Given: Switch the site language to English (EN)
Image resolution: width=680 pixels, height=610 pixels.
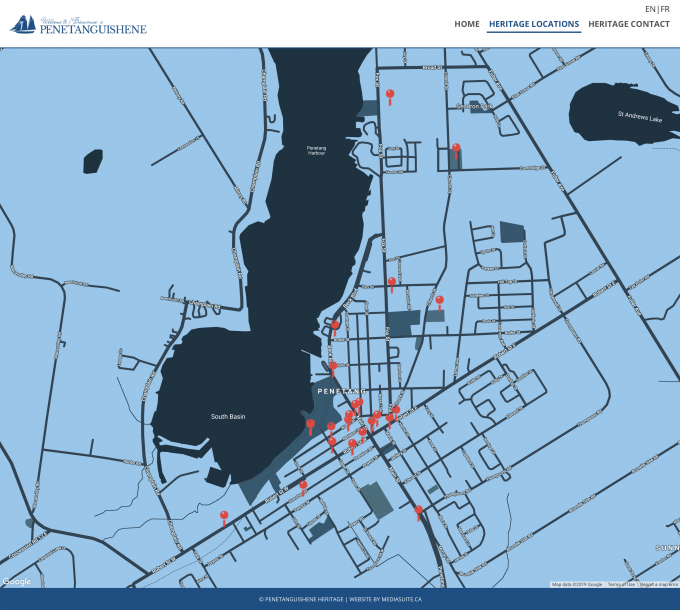Looking at the screenshot, I should tap(650, 9).
